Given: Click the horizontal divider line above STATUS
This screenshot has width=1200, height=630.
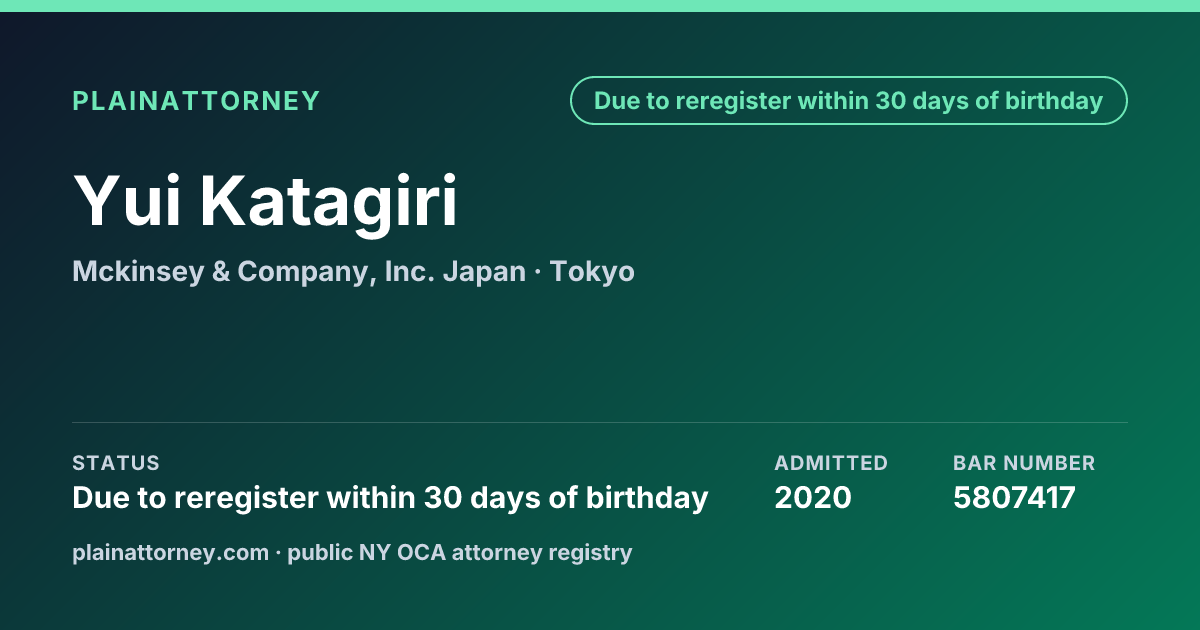Looking at the screenshot, I should [x=600, y=422].
